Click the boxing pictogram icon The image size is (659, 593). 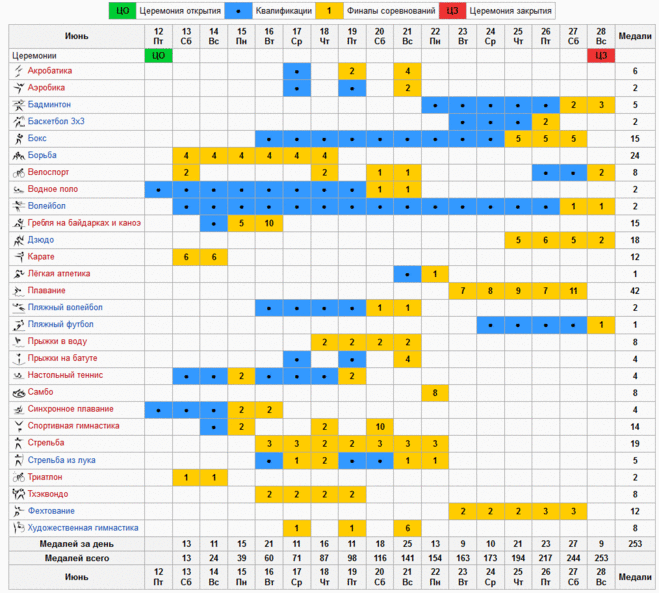pos(18,138)
